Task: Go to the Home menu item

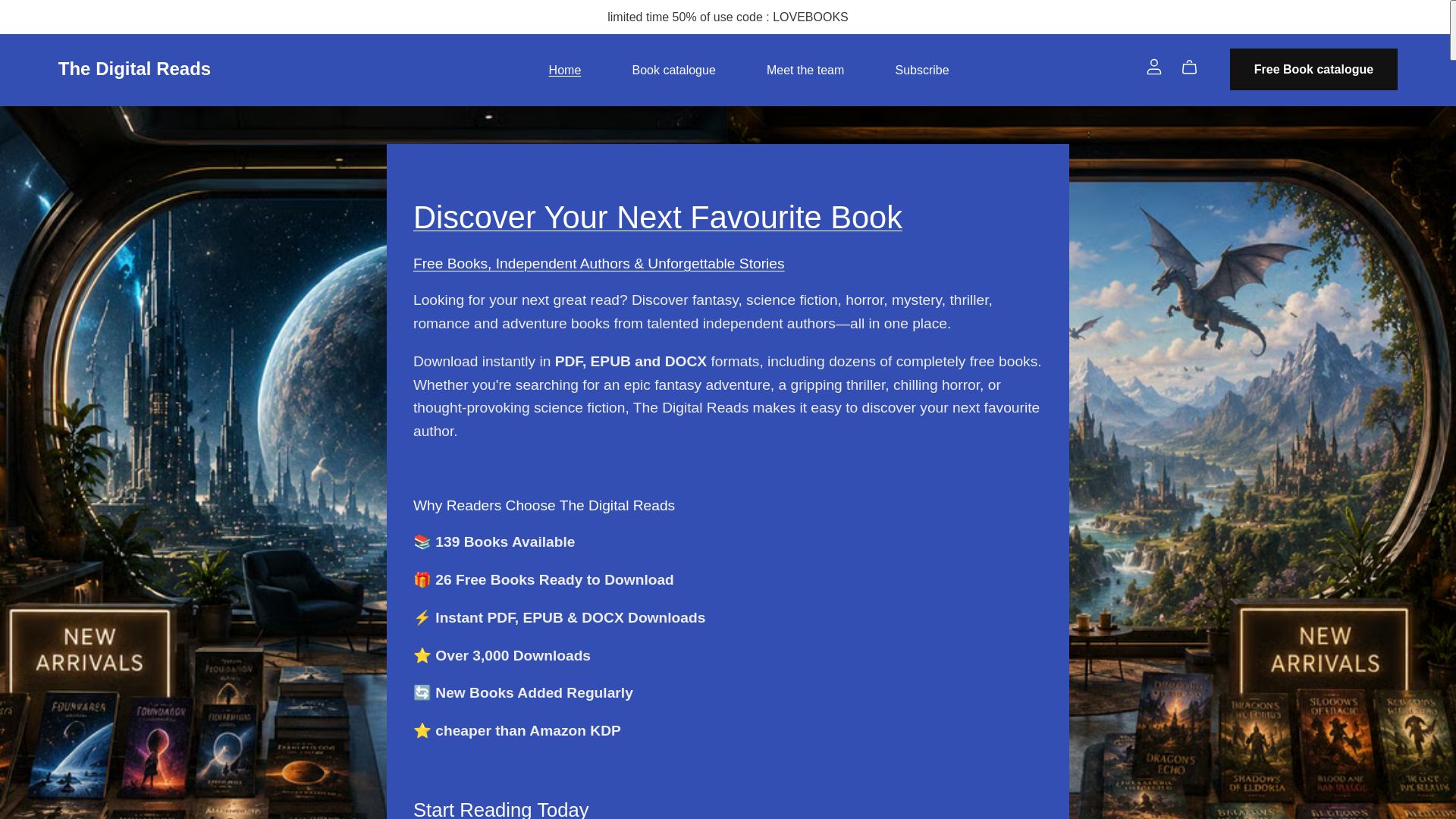Action: click(564, 70)
